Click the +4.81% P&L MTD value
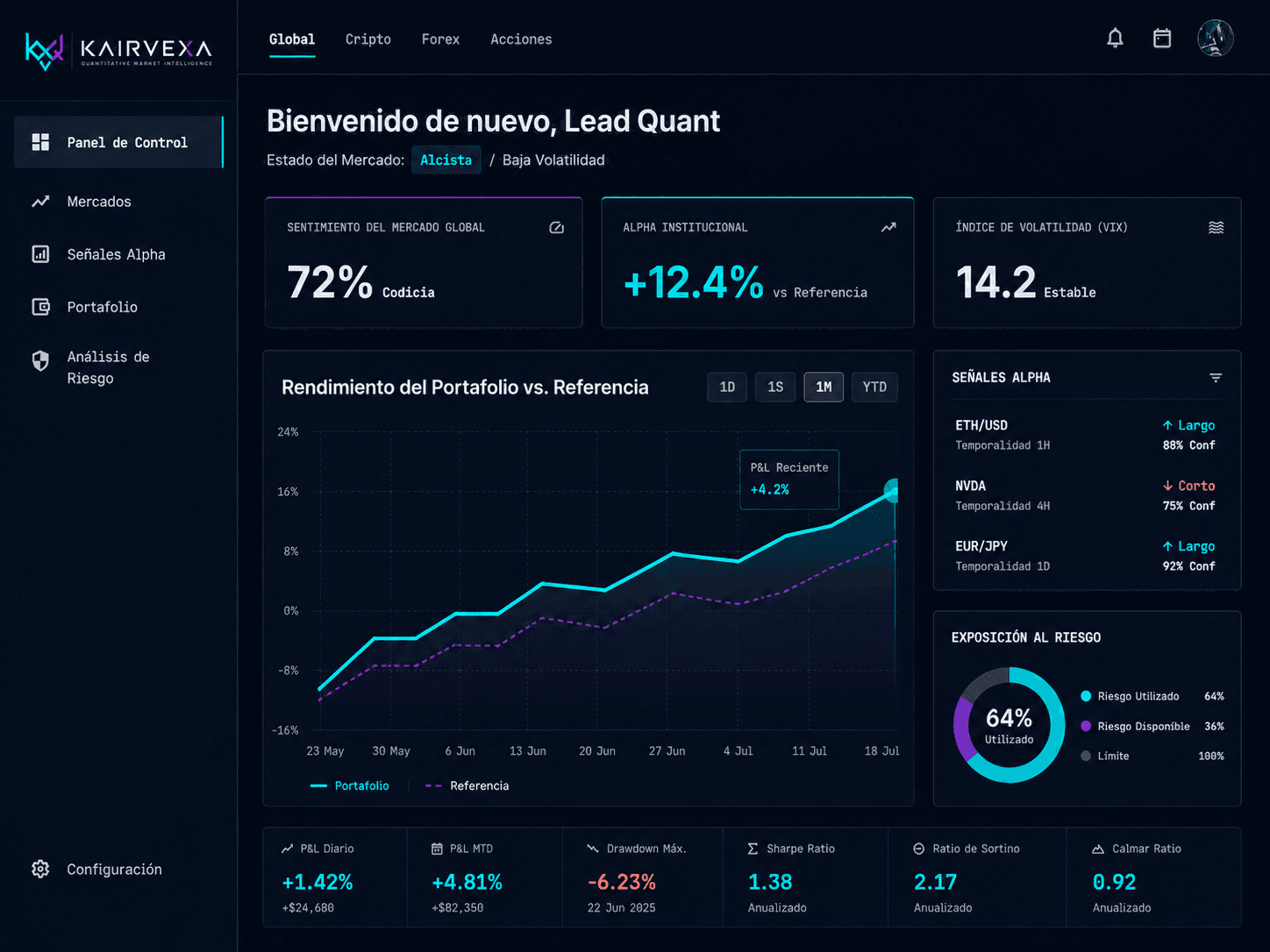Screen dimensions: 1270x952 [x=467, y=882]
